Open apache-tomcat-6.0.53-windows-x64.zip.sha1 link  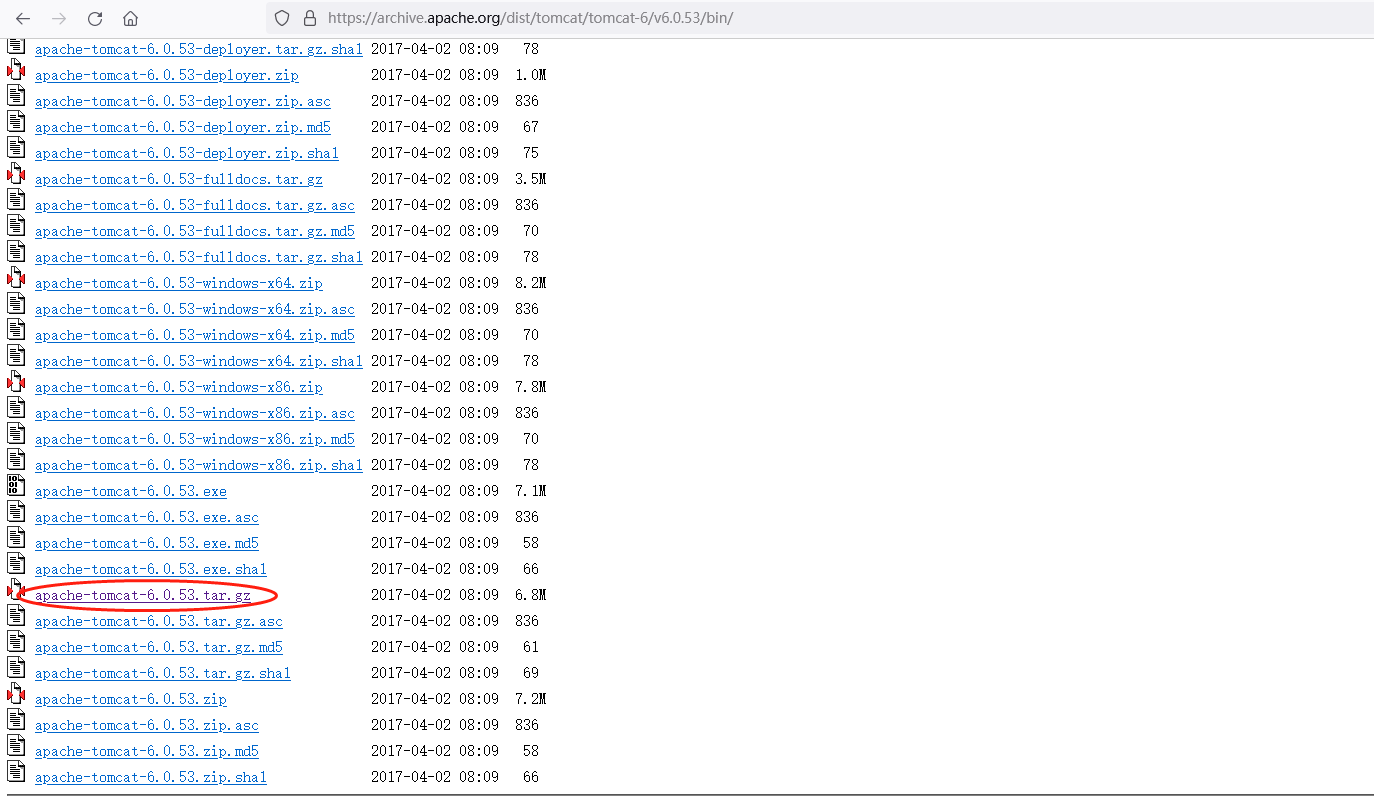pos(199,361)
